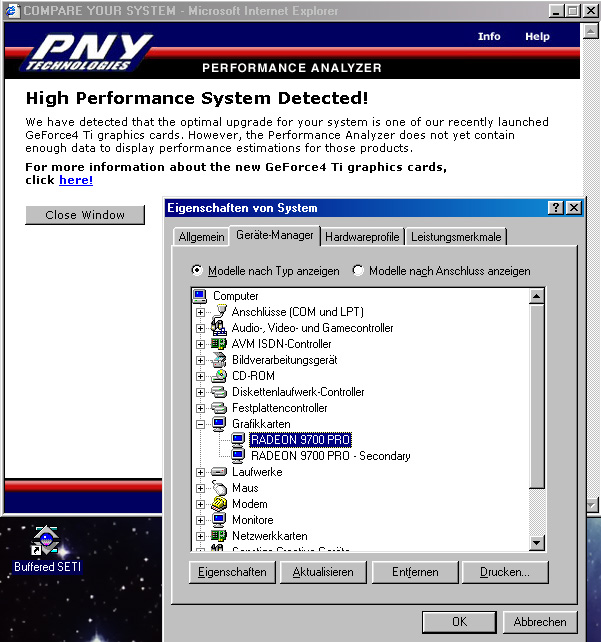This screenshot has width=601, height=642.
Task: Cancel with the Abbrechen button
Action: pos(540,622)
